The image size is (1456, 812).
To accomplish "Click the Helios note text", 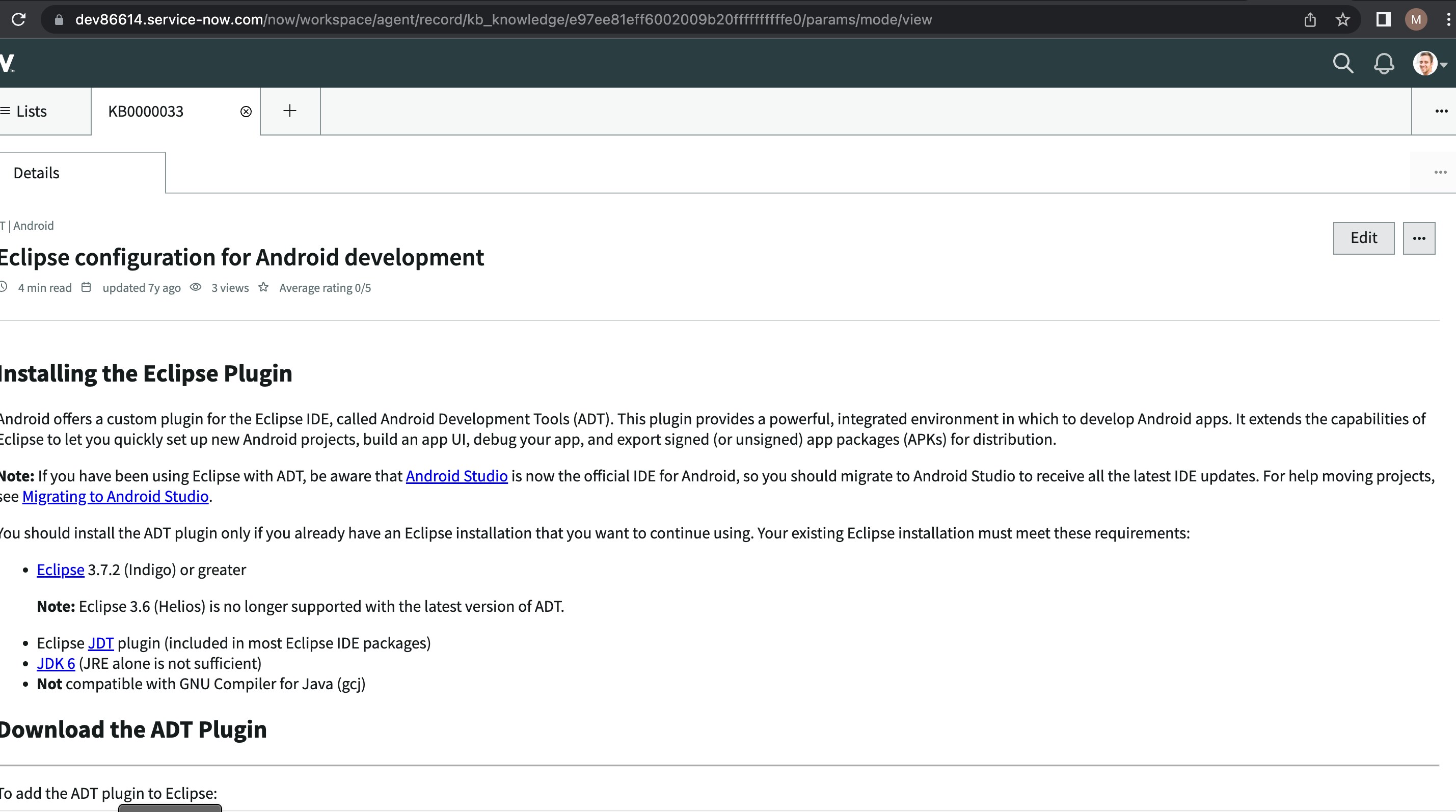I will [x=300, y=607].
